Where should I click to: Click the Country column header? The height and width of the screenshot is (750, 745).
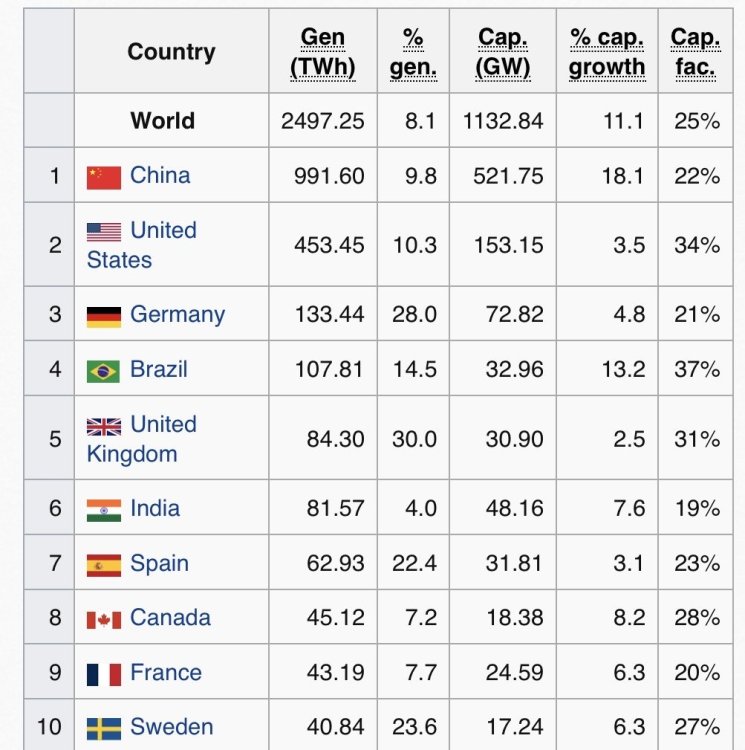click(x=171, y=52)
